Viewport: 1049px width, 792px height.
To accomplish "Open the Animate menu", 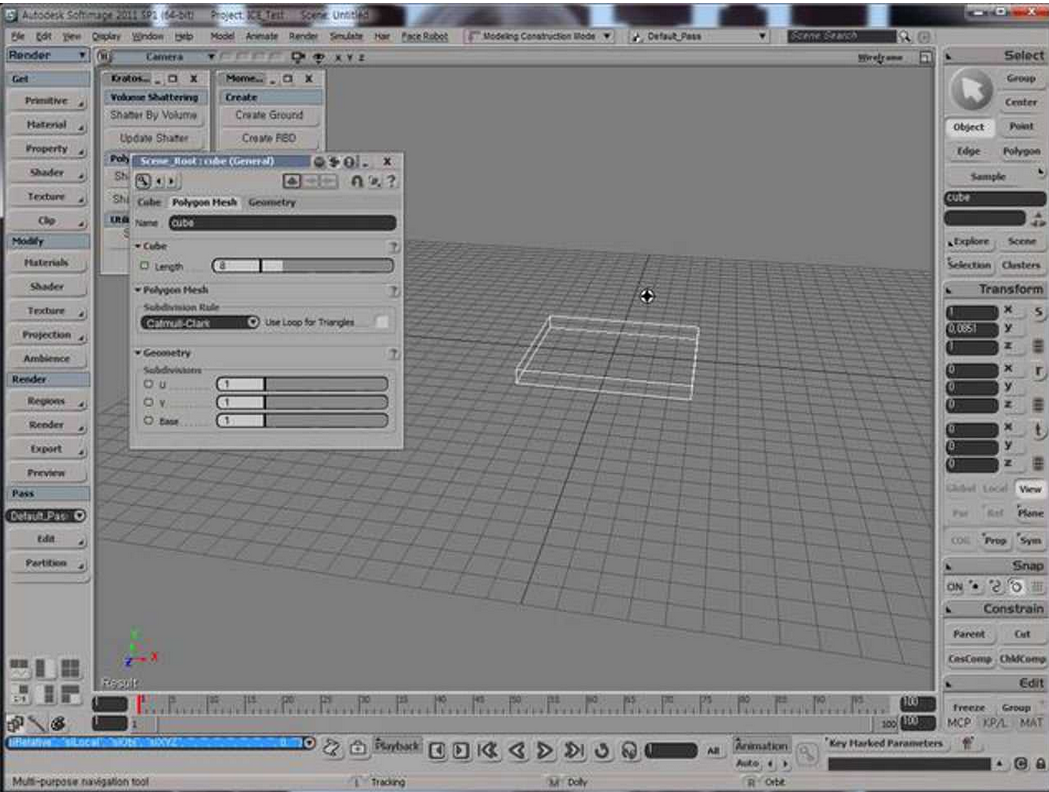I will [262, 36].
